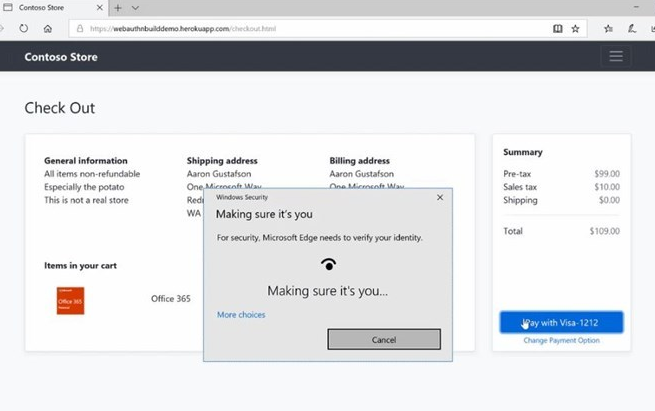
Task: Open a new tab with plus icon
Action: [118, 8]
